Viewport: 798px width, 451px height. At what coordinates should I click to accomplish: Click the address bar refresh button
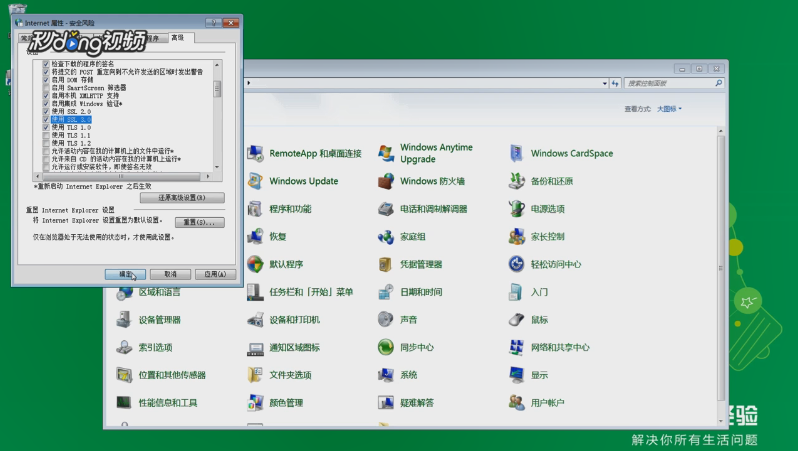click(x=615, y=83)
